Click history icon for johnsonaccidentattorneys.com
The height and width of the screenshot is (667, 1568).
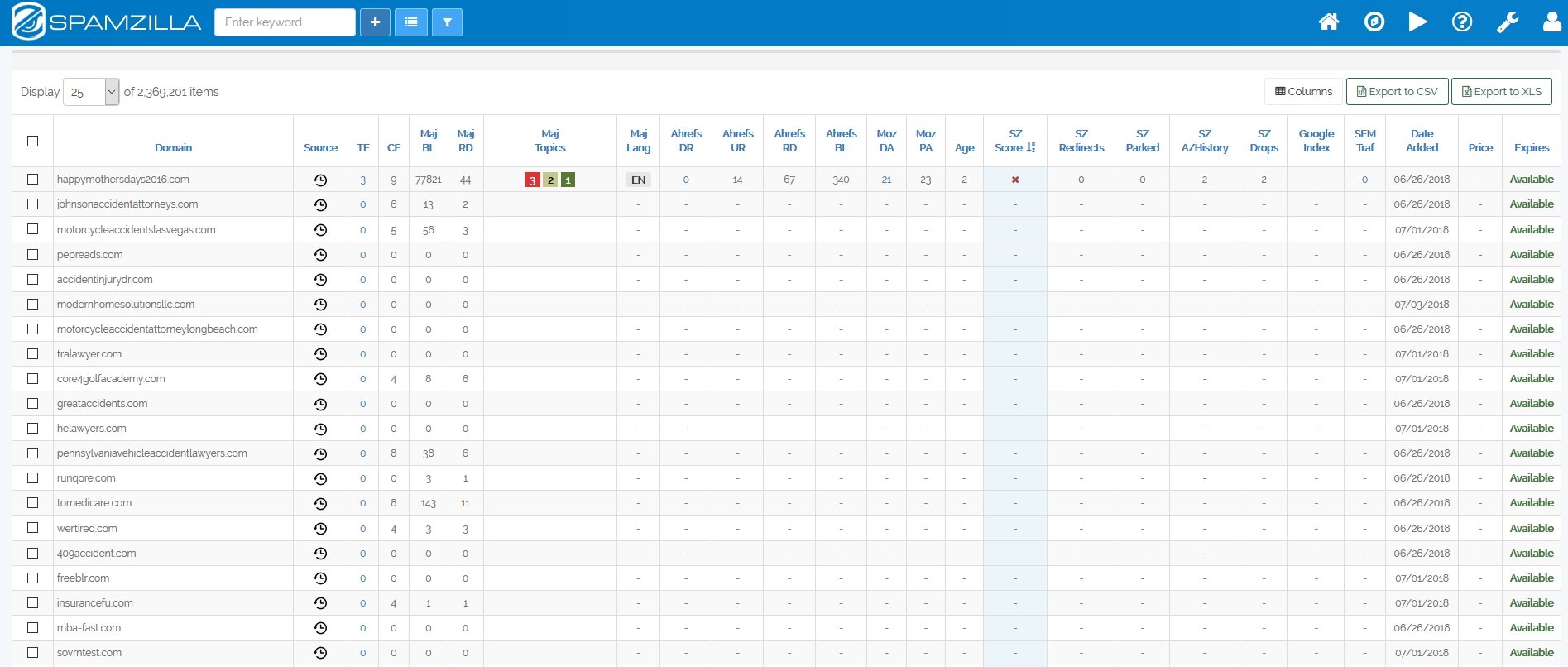(x=320, y=204)
